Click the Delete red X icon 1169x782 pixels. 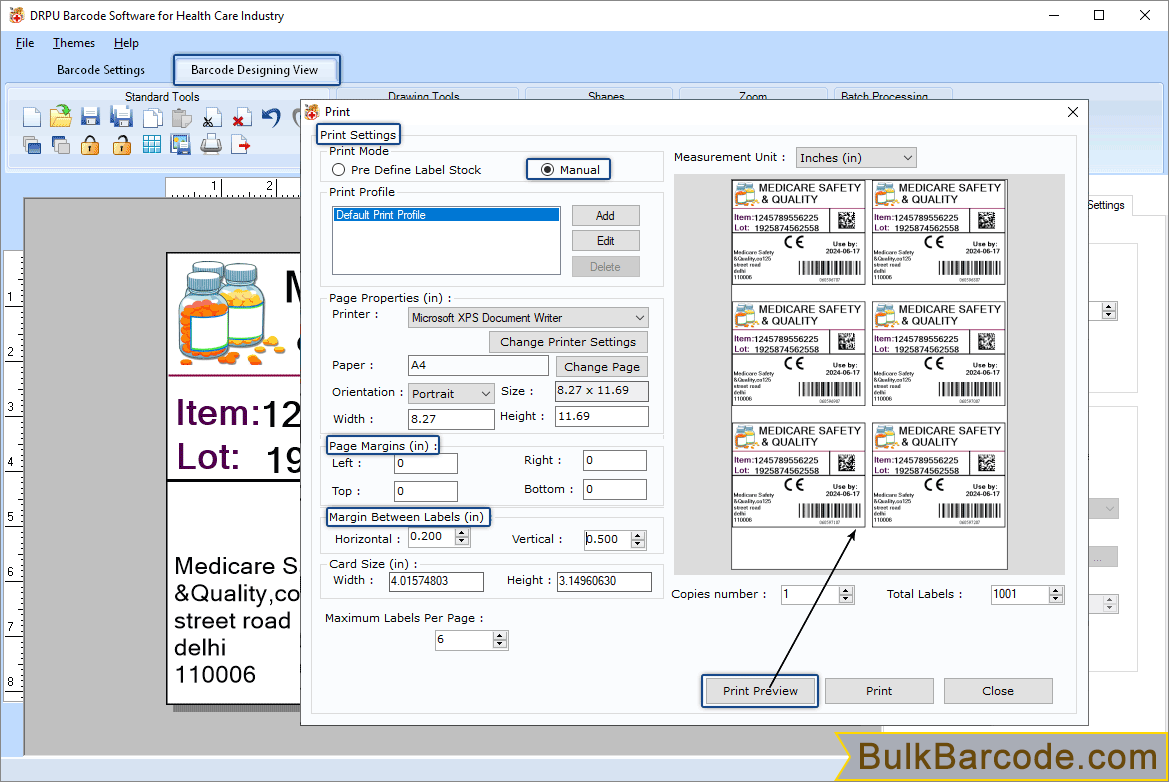tap(240, 119)
